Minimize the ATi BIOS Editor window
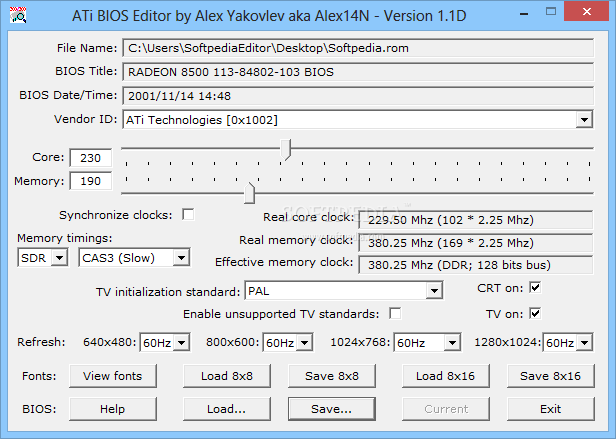Image resolution: width=616 pixels, height=439 pixels. tap(524, 13)
